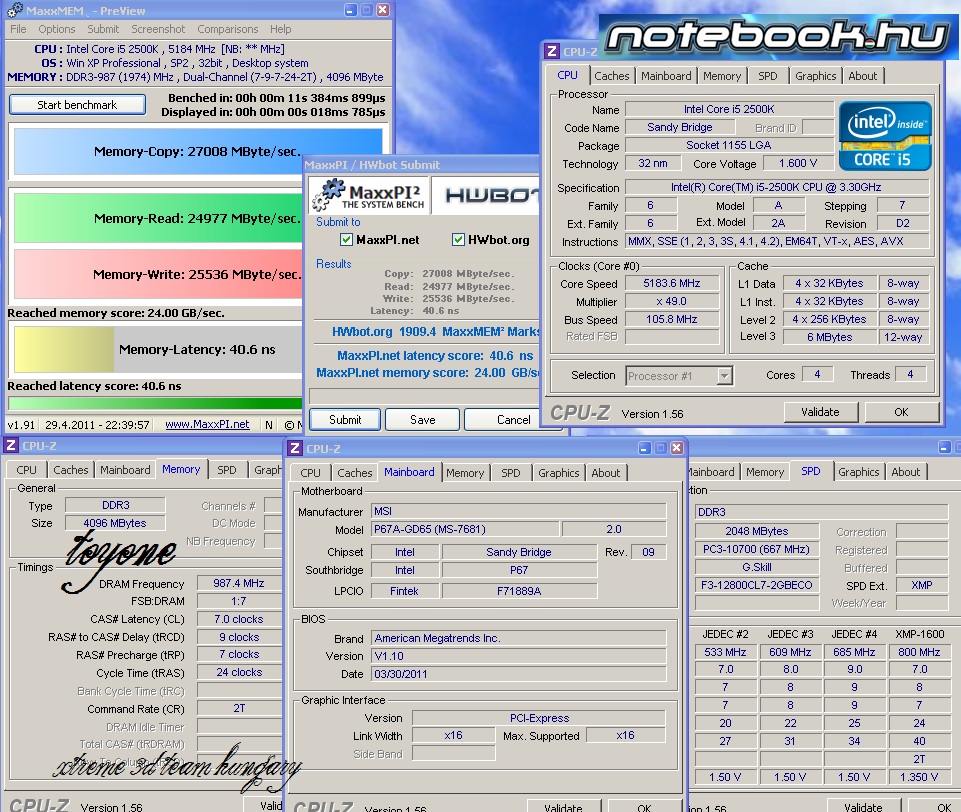
Task: Open the Options menu in MaxxMEM
Action: coord(56,29)
